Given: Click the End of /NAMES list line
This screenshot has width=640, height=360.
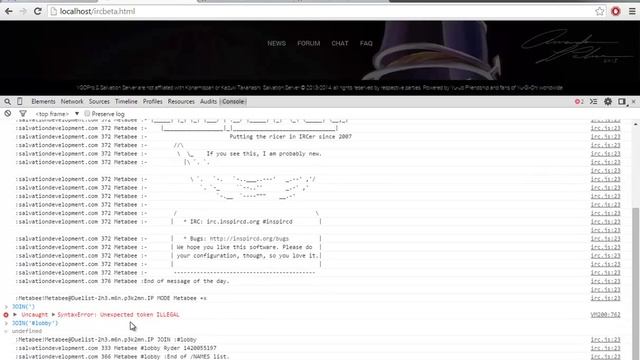Looking at the screenshot, I should tap(122, 357).
